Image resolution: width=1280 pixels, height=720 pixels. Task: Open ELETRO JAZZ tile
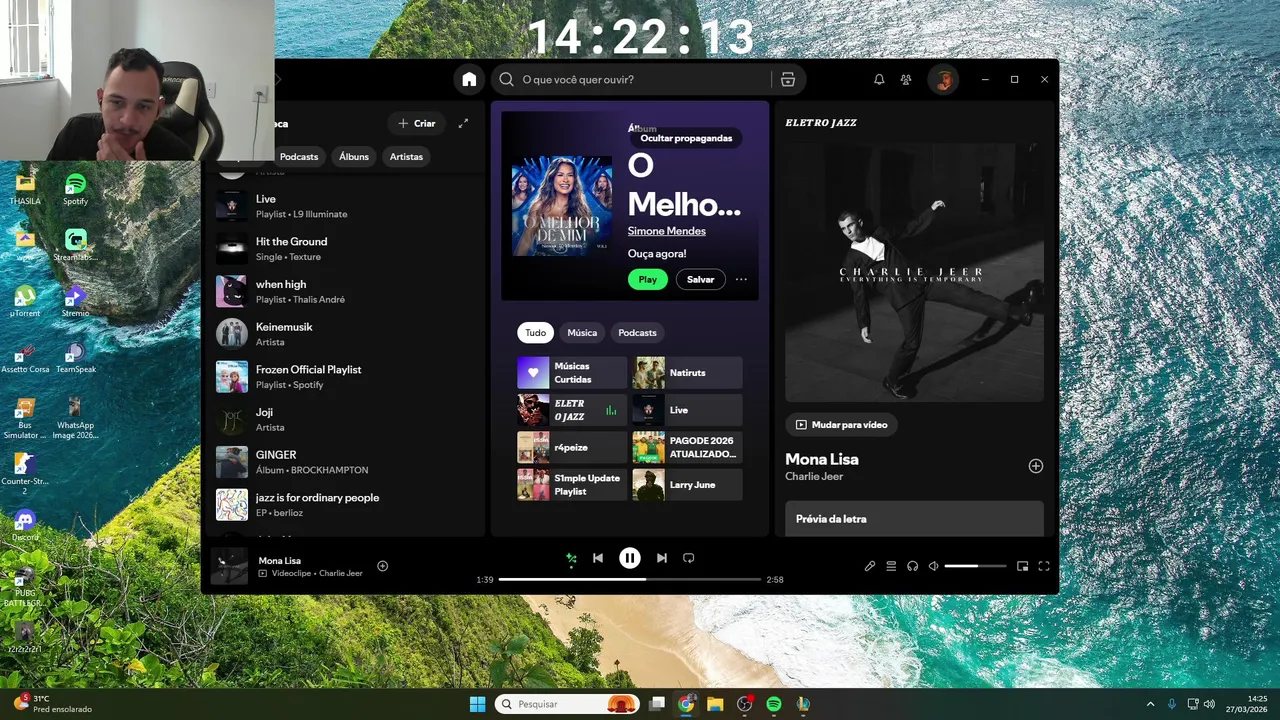coord(572,410)
